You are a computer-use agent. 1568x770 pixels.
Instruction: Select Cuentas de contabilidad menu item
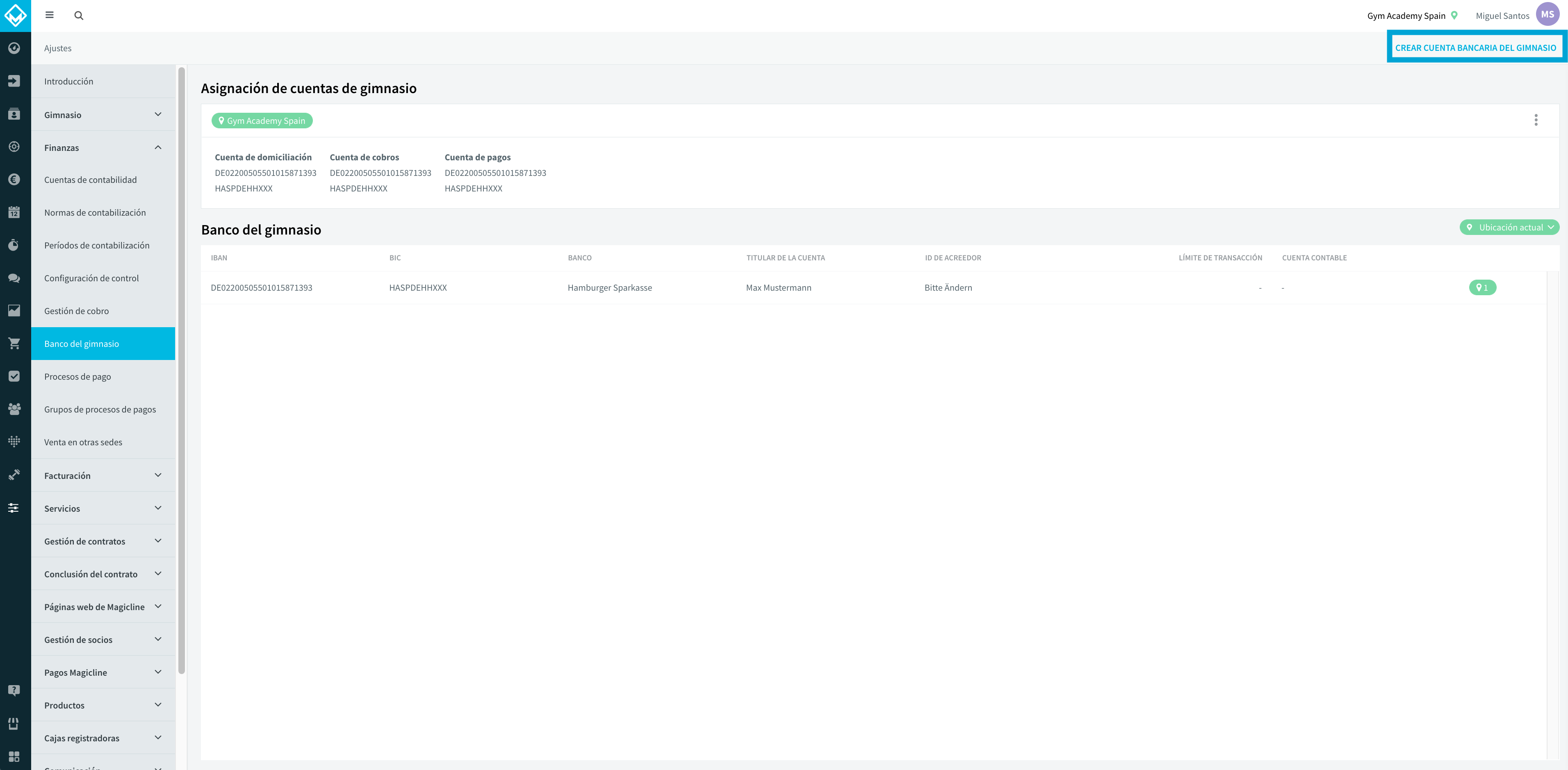103,180
